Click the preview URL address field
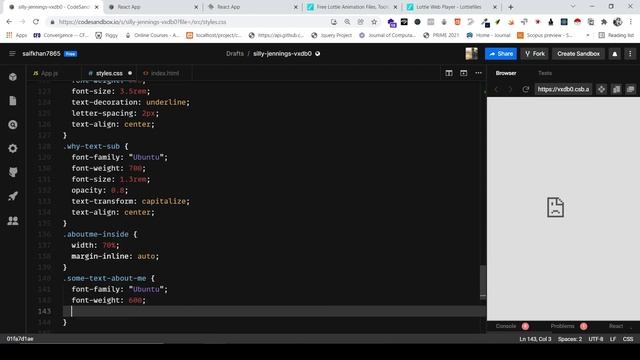Screen dimensions: 640x360 (x=563, y=89)
